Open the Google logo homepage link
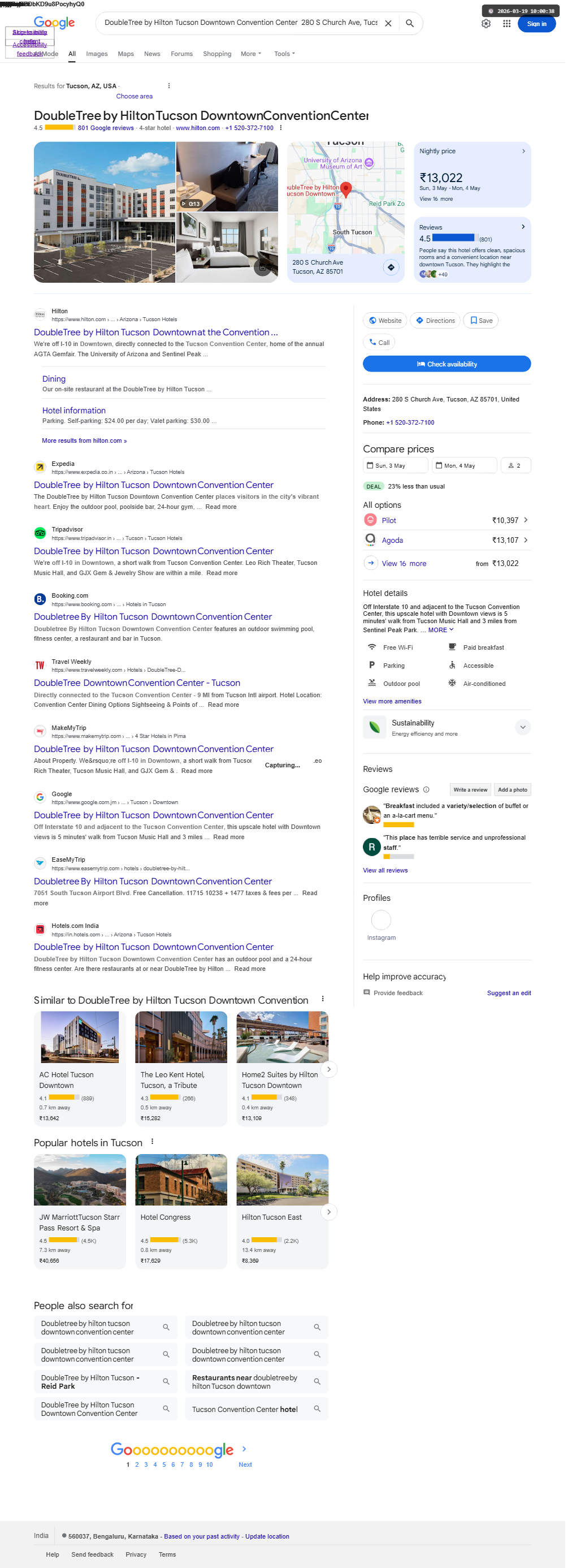 [55, 23]
